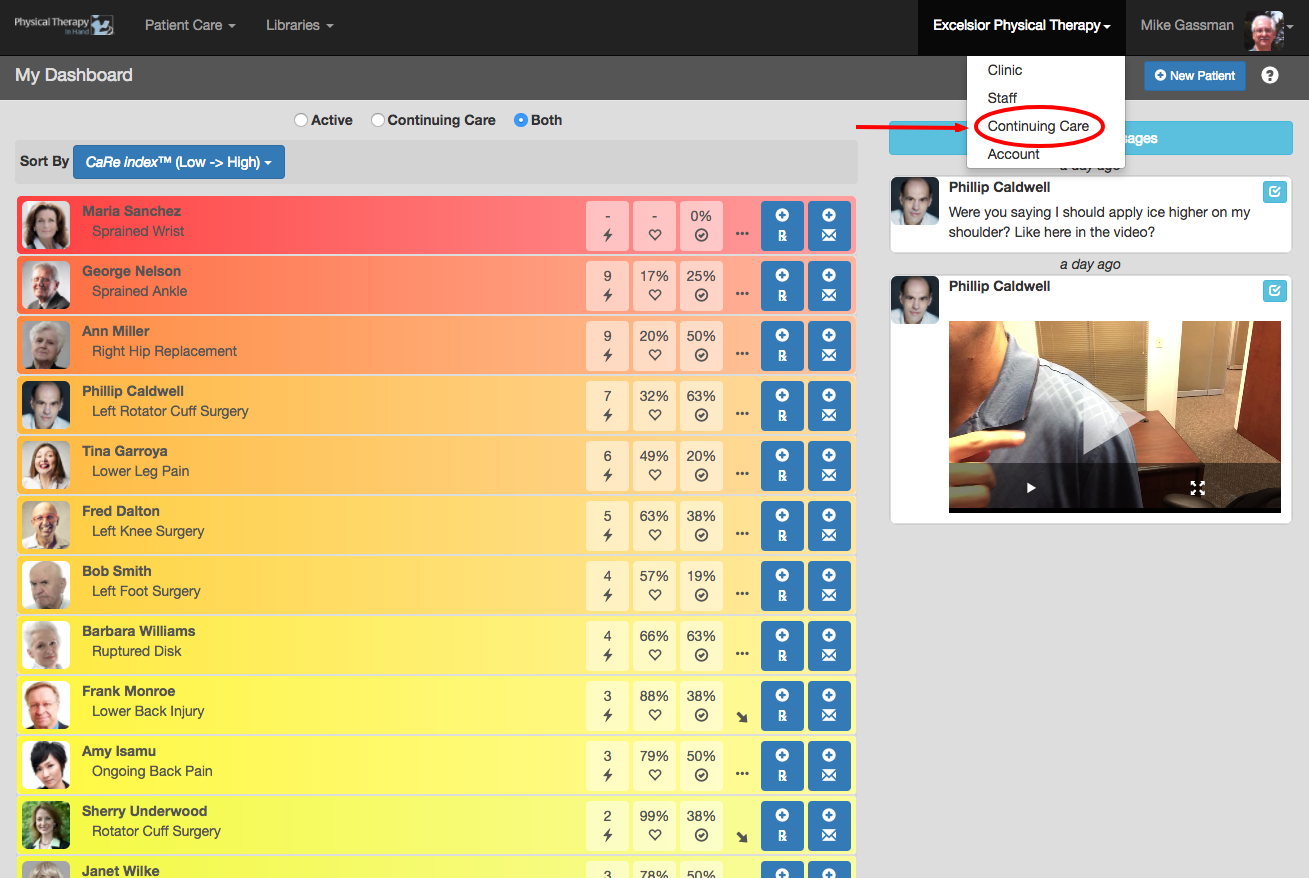Viewport: 1309px width, 878px height.
Task: Click Ann Miller's patient photo
Action: [x=46, y=345]
